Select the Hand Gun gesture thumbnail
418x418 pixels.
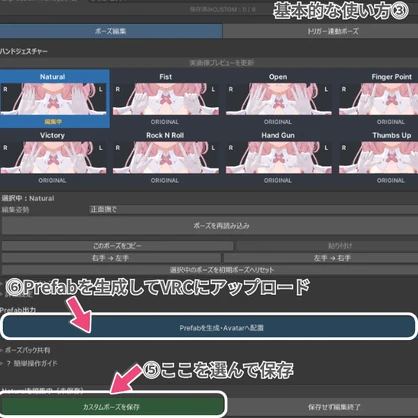click(279, 158)
